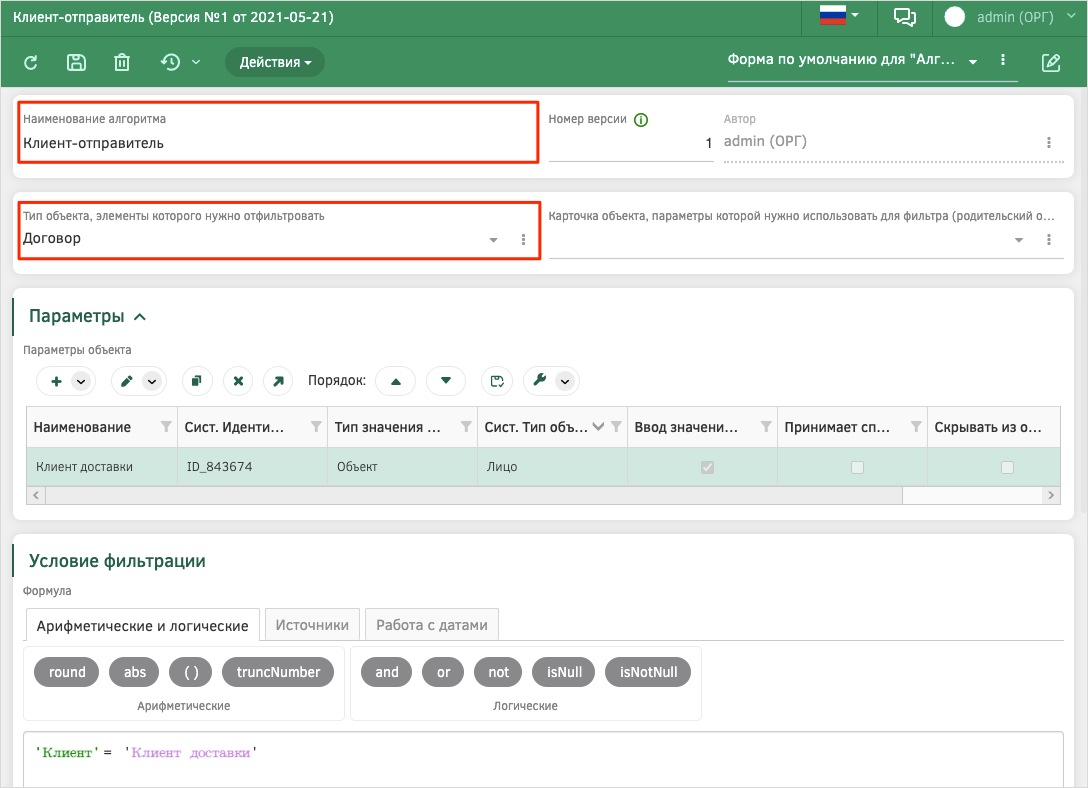Insert the or operator
1088x788 pixels.
point(443,672)
